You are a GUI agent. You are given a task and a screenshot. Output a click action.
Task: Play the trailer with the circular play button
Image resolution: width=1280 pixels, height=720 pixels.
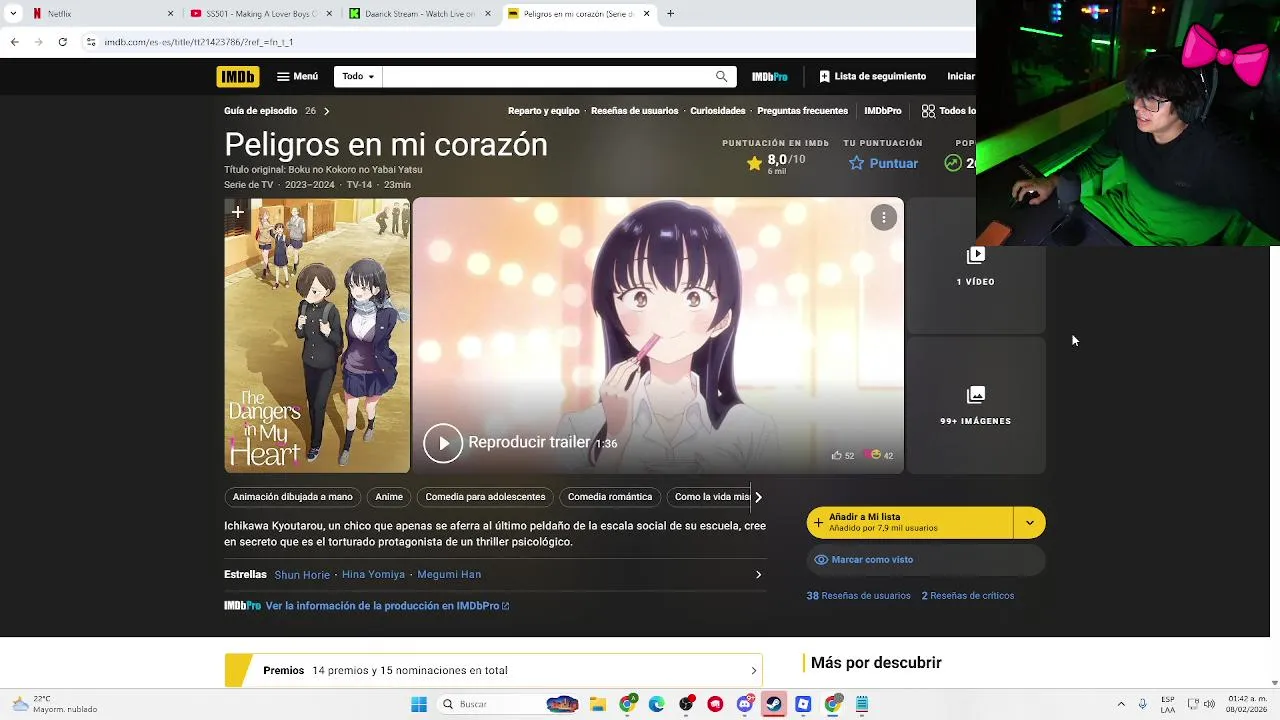[443, 443]
